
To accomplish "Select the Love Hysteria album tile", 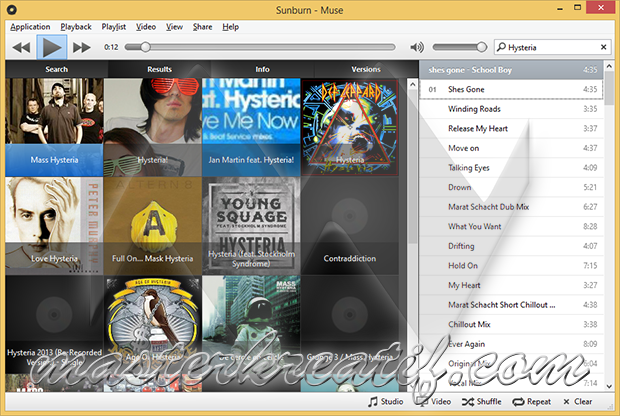I will pos(54,226).
